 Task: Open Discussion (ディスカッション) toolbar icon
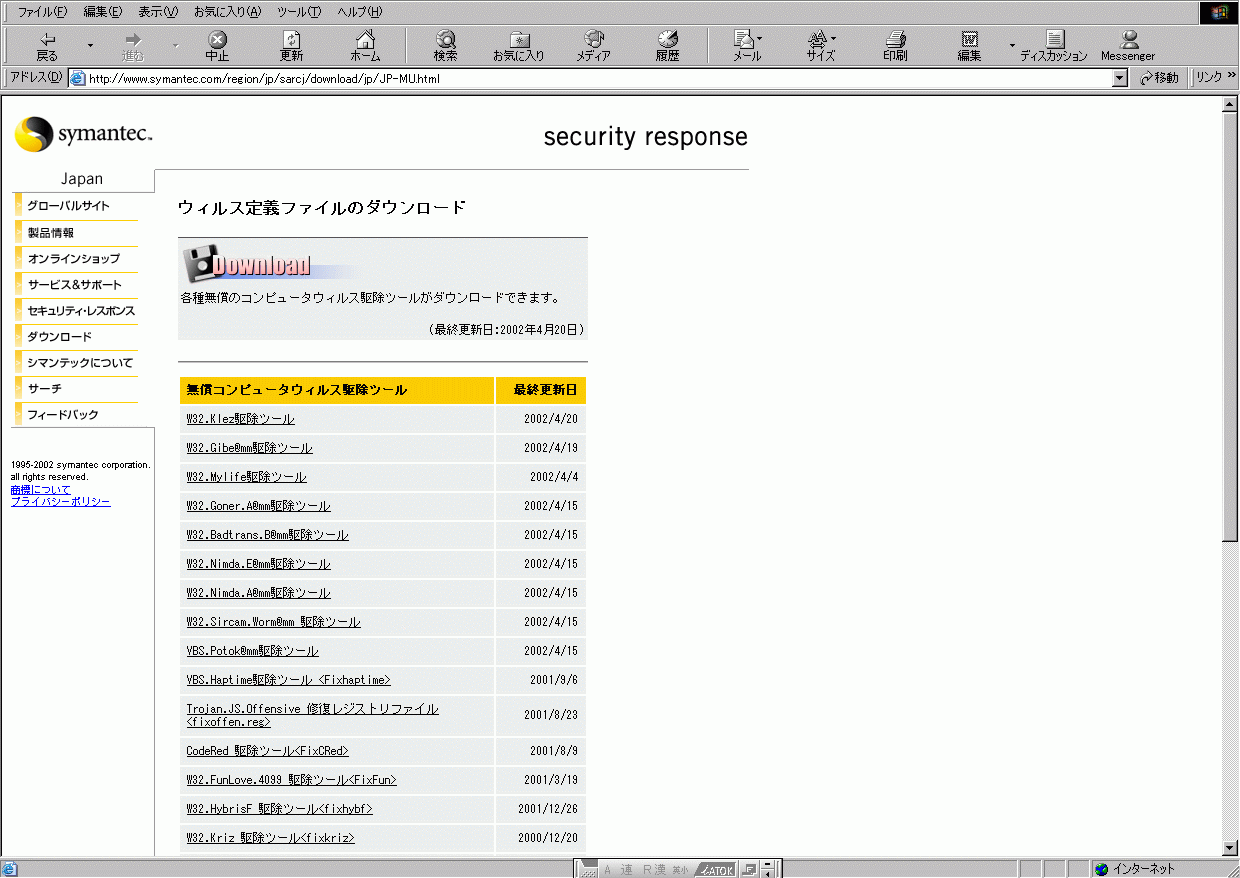tap(1054, 46)
